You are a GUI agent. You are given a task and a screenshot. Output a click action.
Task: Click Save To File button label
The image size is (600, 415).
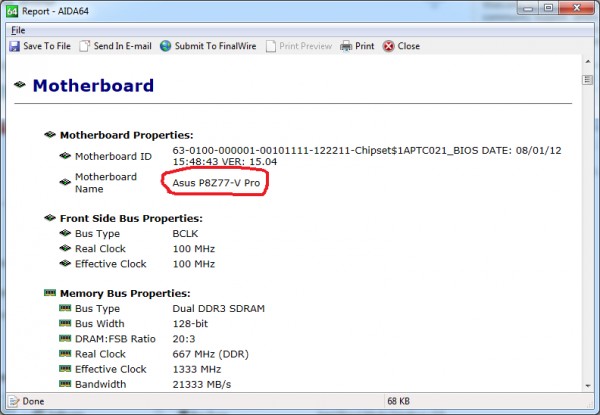pyautogui.click(x=47, y=46)
